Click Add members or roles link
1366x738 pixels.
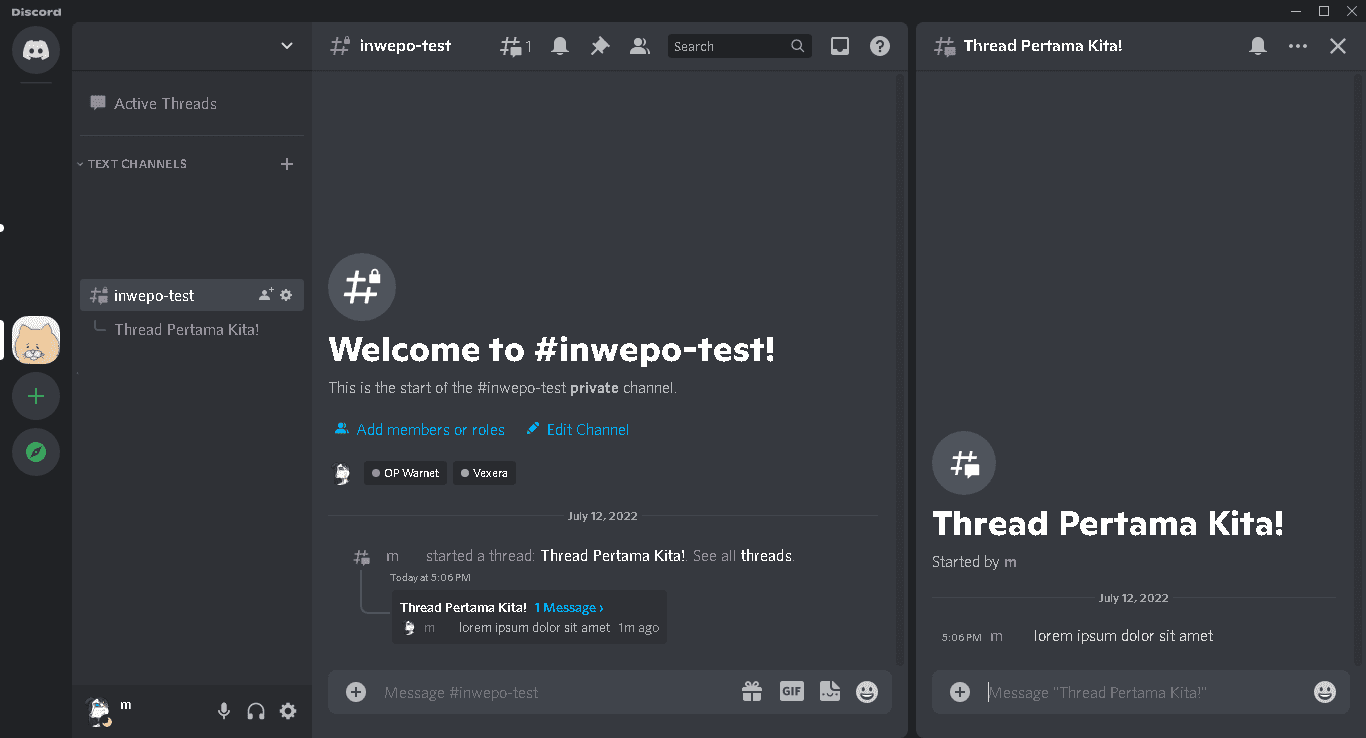(420, 430)
